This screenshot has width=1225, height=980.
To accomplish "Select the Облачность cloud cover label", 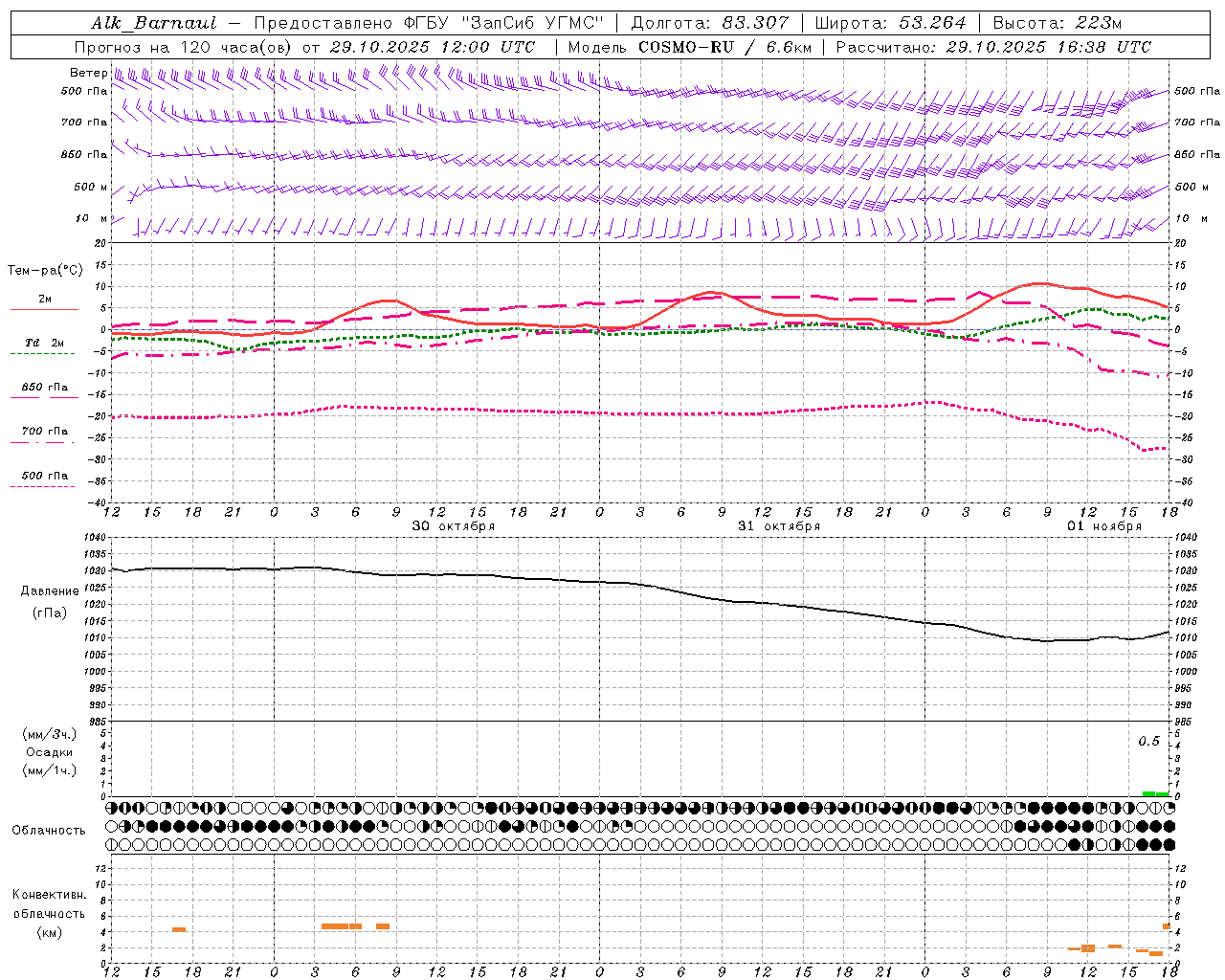I will coord(49,831).
